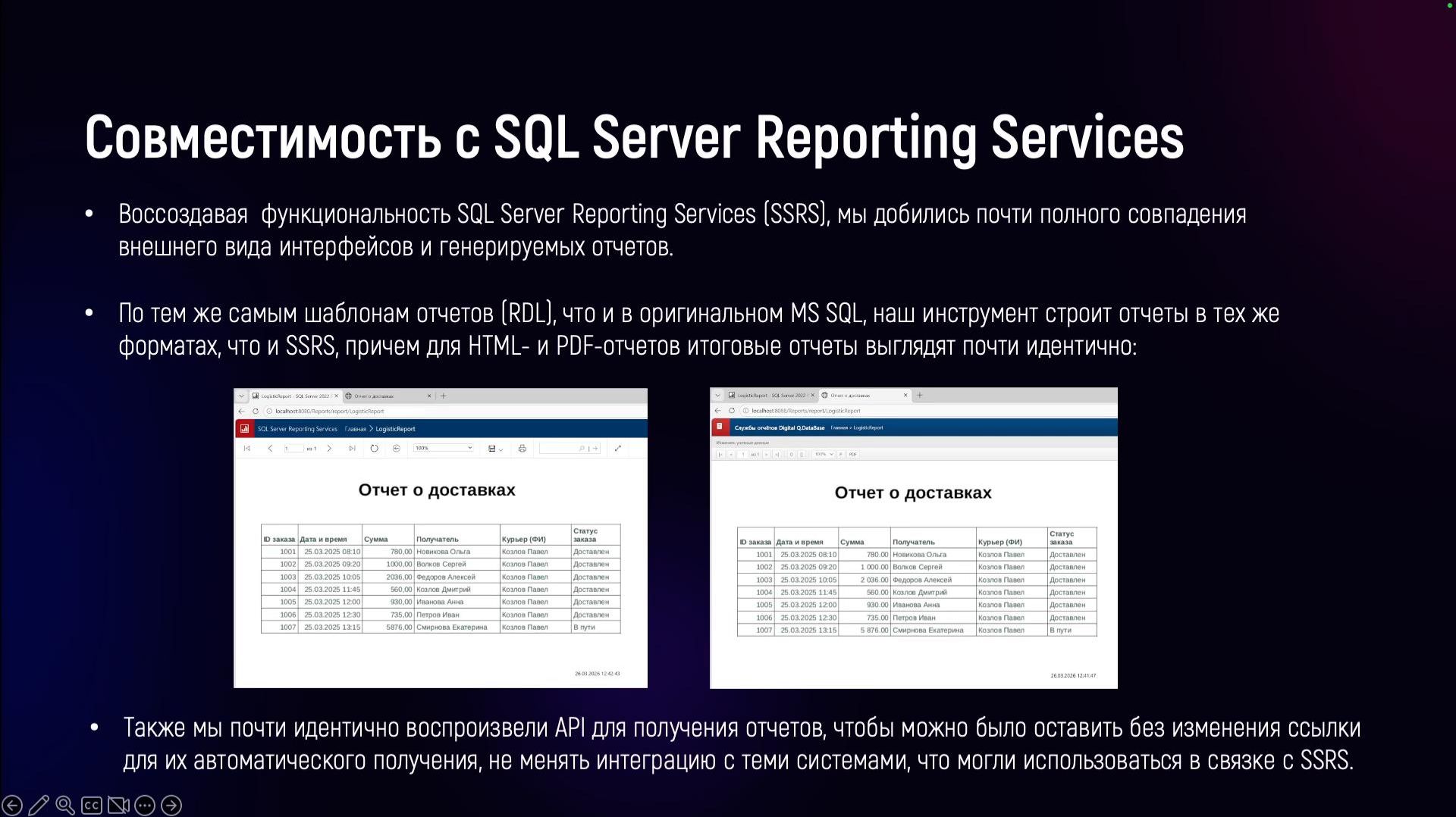Click order ID 1004 in right screenshot

(x=764, y=593)
